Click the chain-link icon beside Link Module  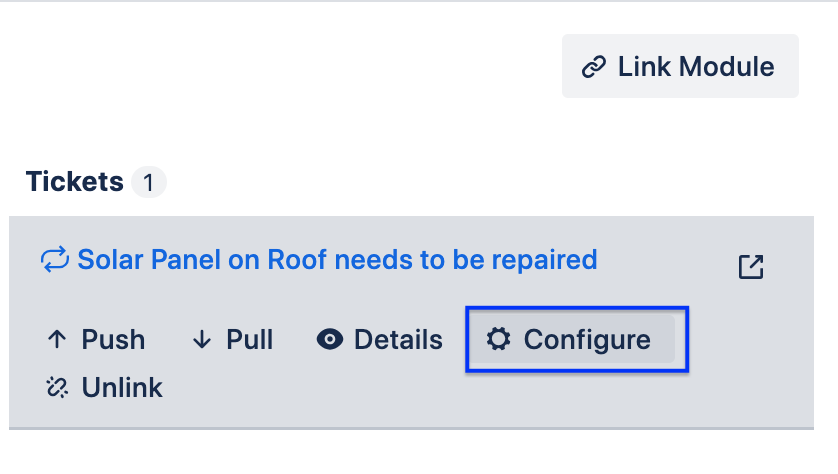click(594, 67)
